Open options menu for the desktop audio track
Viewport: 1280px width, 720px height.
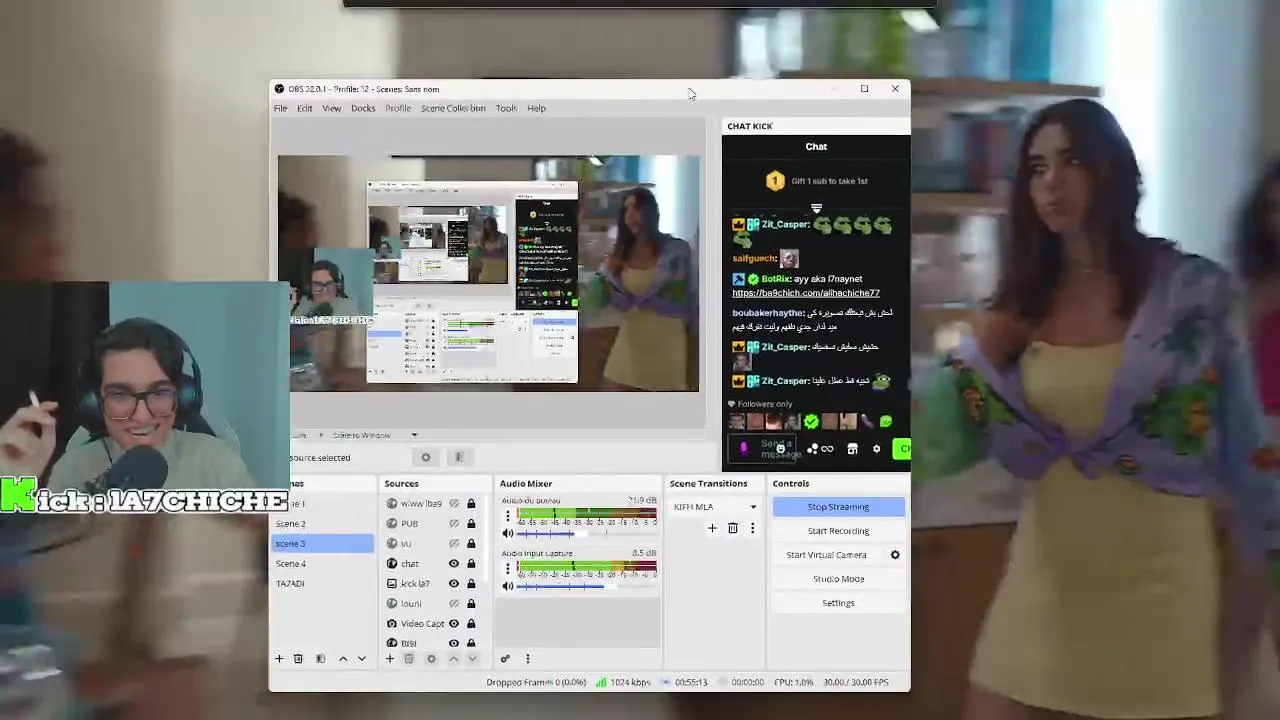[x=507, y=516]
